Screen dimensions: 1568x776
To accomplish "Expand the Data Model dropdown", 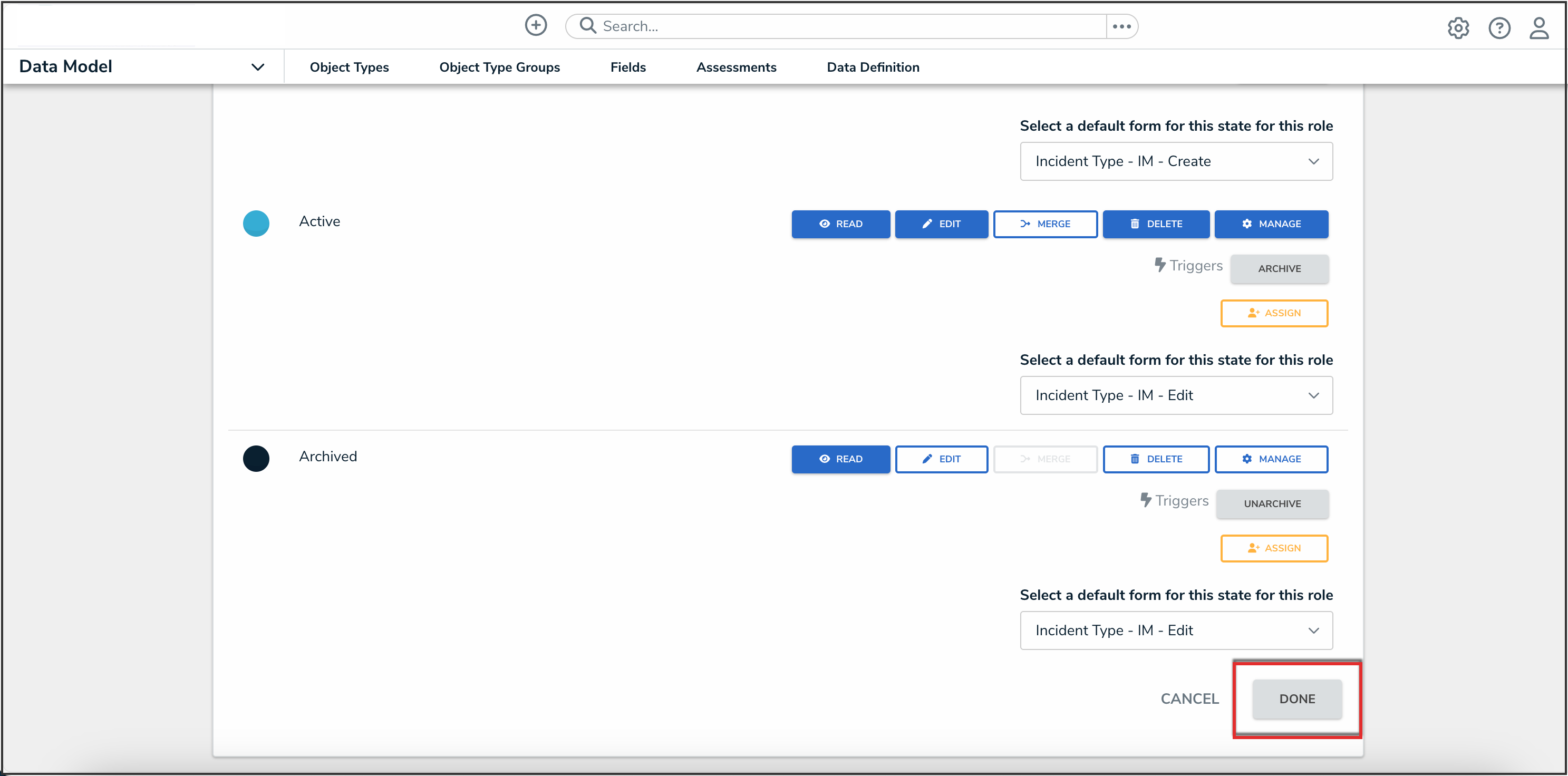I will 257,67.
